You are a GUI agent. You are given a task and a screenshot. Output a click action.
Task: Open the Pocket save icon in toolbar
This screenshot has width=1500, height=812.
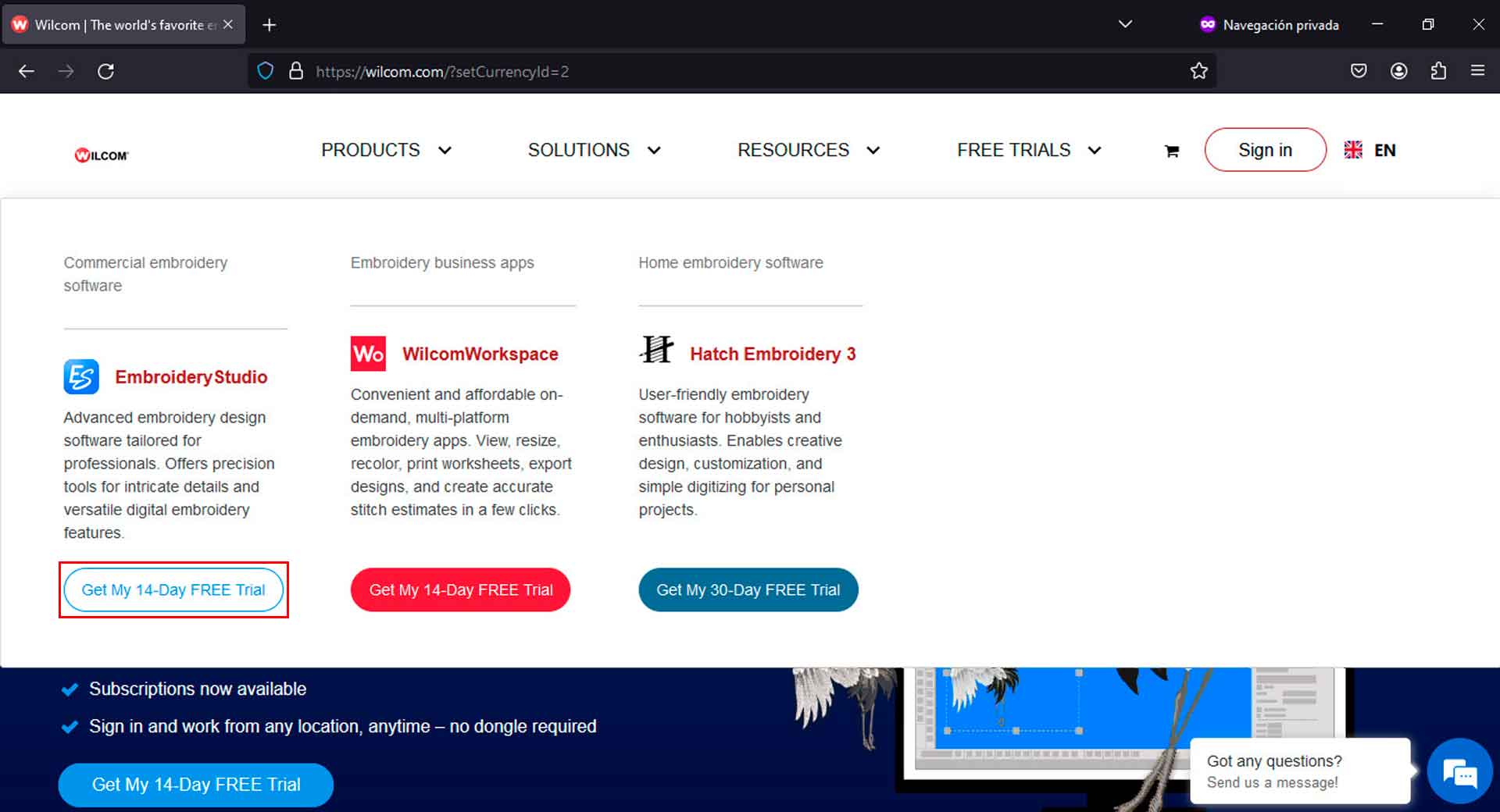click(x=1359, y=71)
